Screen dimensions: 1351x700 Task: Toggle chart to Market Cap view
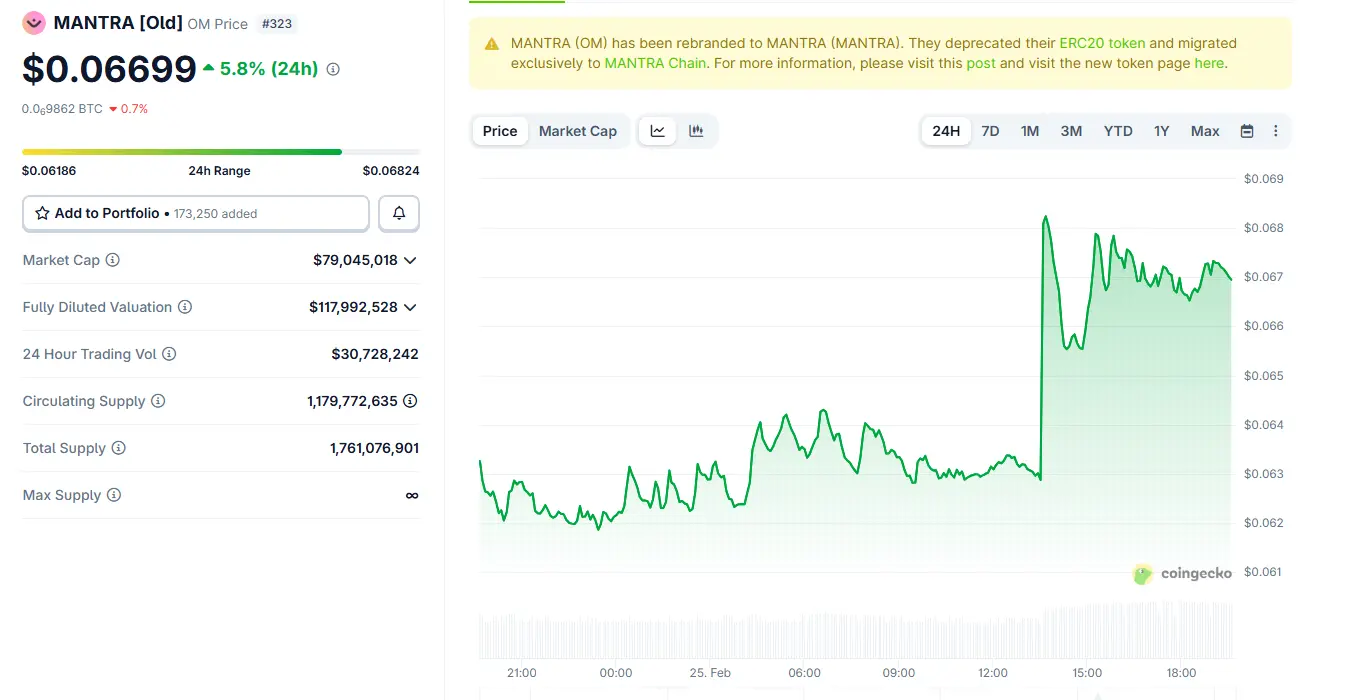pyautogui.click(x=577, y=131)
